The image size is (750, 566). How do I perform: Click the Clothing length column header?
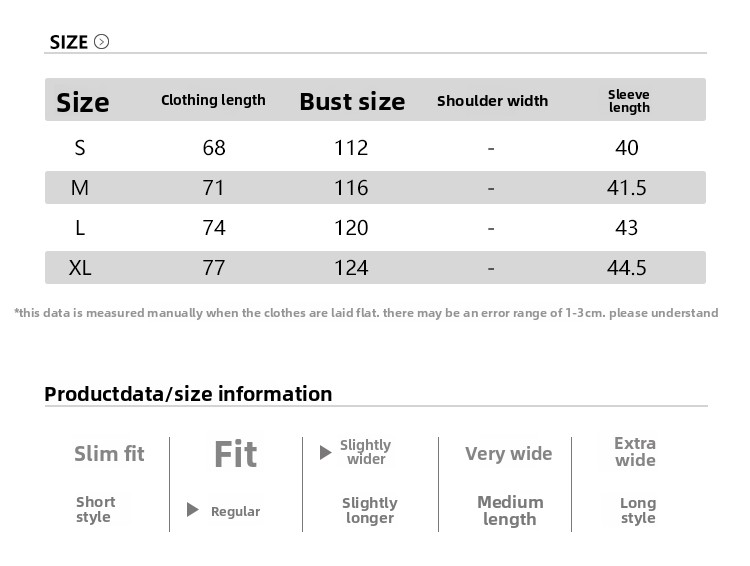pyautogui.click(x=213, y=100)
